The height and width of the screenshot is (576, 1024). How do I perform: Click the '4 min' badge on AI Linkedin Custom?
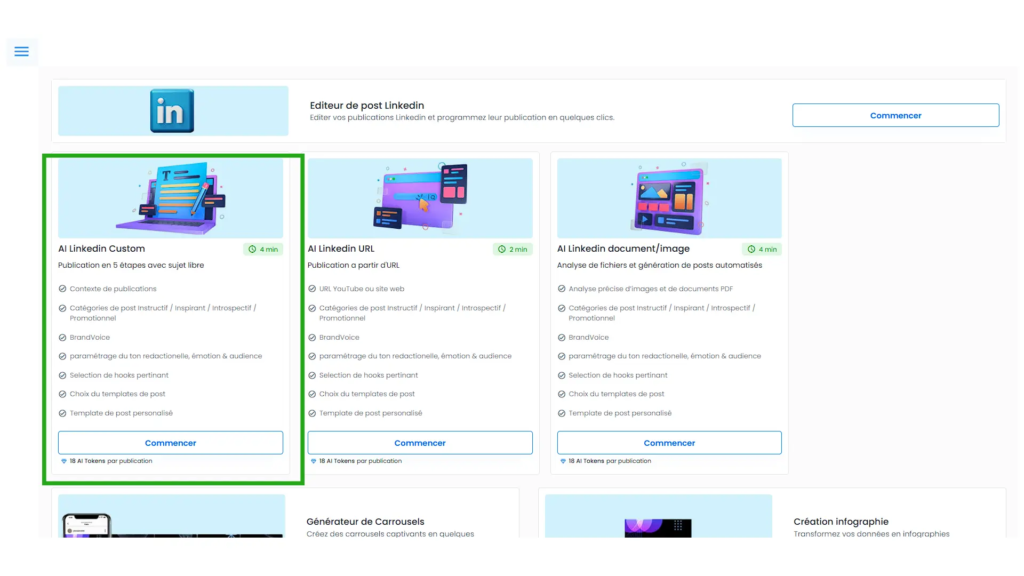pos(263,249)
